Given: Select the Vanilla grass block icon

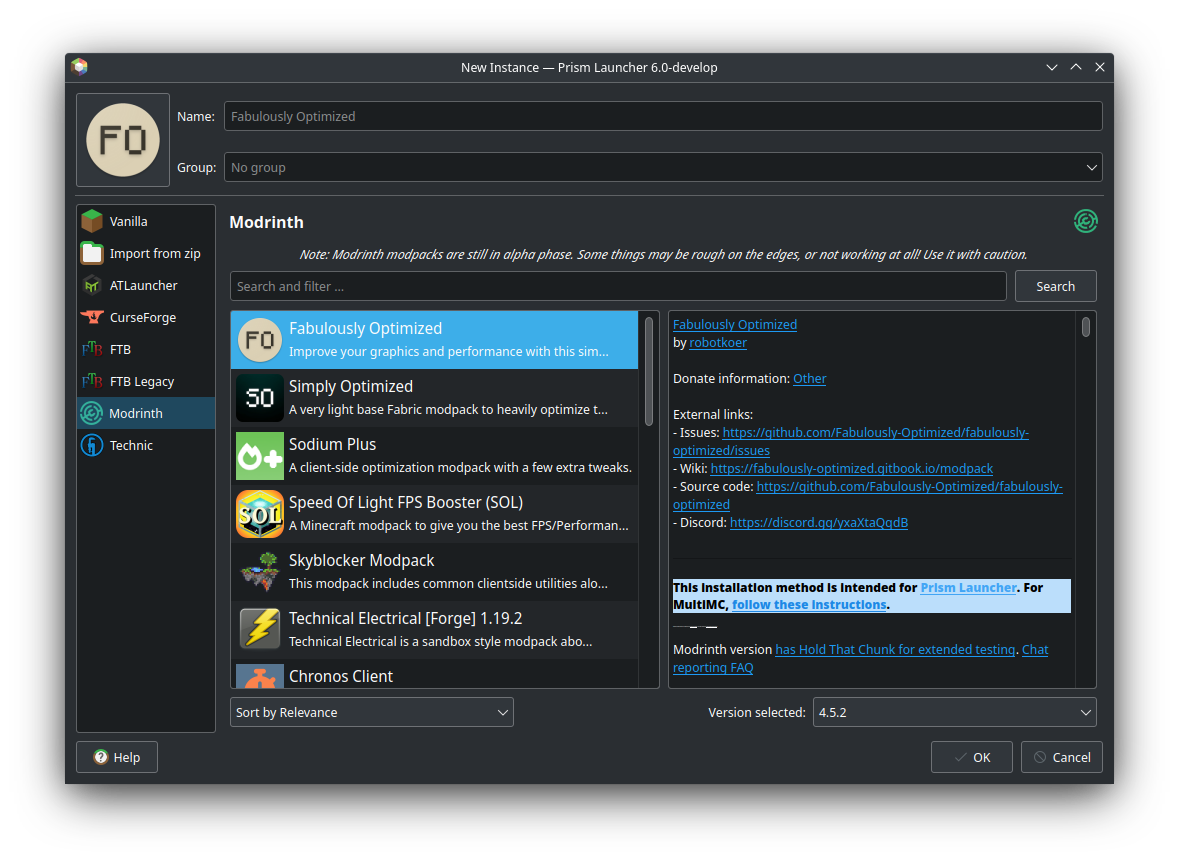Looking at the screenshot, I should [x=92, y=221].
